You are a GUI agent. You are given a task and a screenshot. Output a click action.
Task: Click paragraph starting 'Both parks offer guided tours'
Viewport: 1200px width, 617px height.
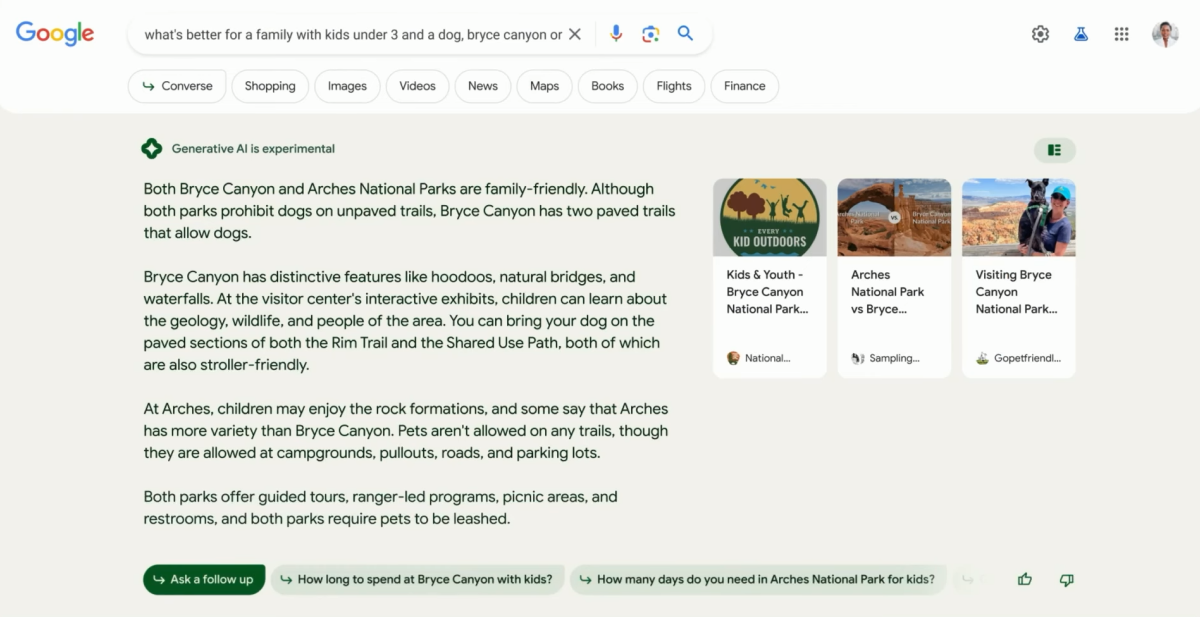380,508
